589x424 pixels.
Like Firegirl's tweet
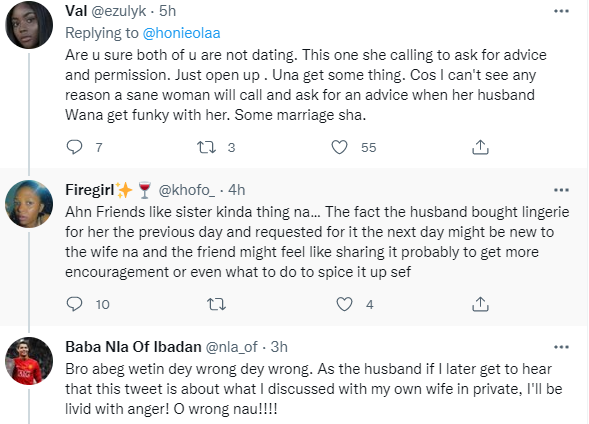click(x=344, y=304)
